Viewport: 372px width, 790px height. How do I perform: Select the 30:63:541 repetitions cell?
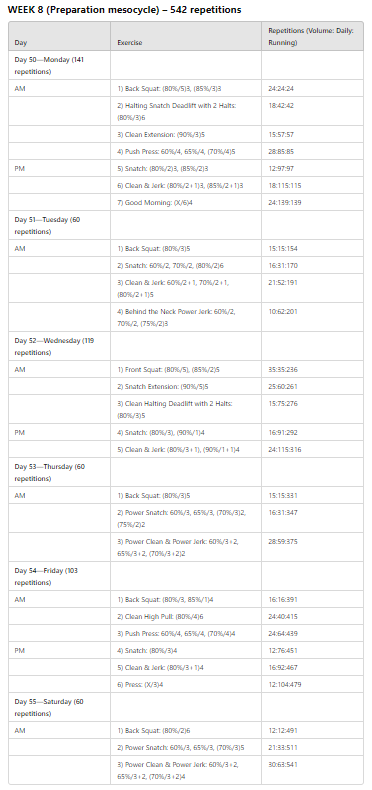point(312,770)
